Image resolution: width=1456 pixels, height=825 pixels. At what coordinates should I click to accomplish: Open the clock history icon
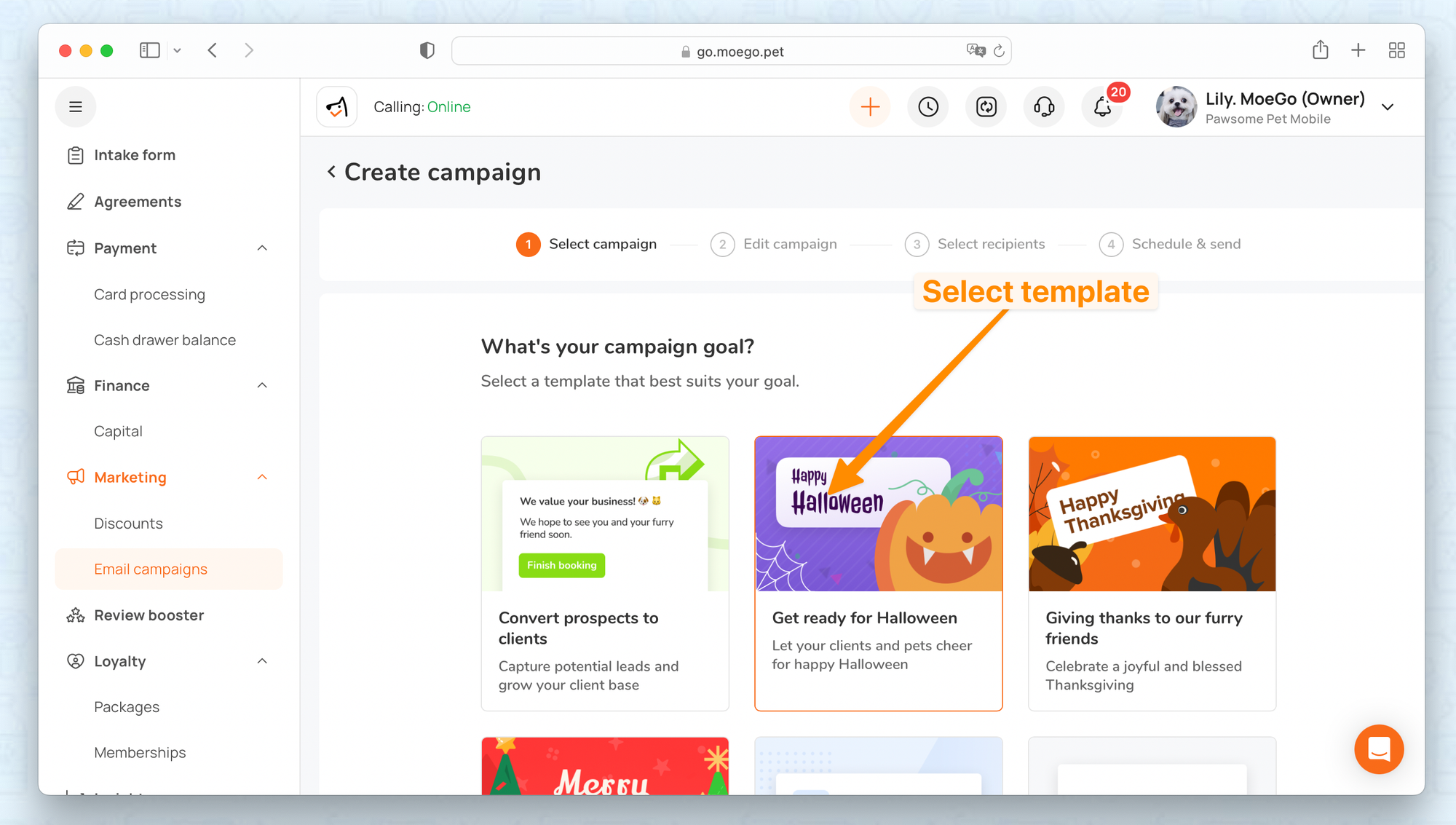[x=928, y=107]
